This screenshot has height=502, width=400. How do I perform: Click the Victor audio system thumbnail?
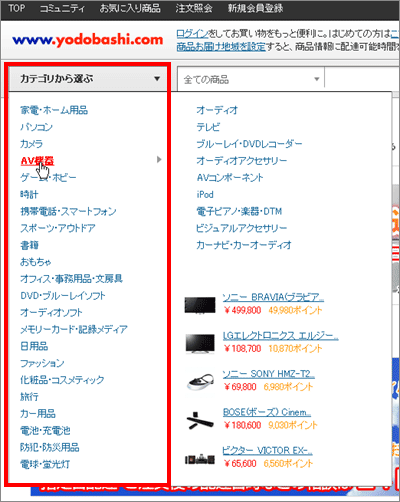click(200, 459)
